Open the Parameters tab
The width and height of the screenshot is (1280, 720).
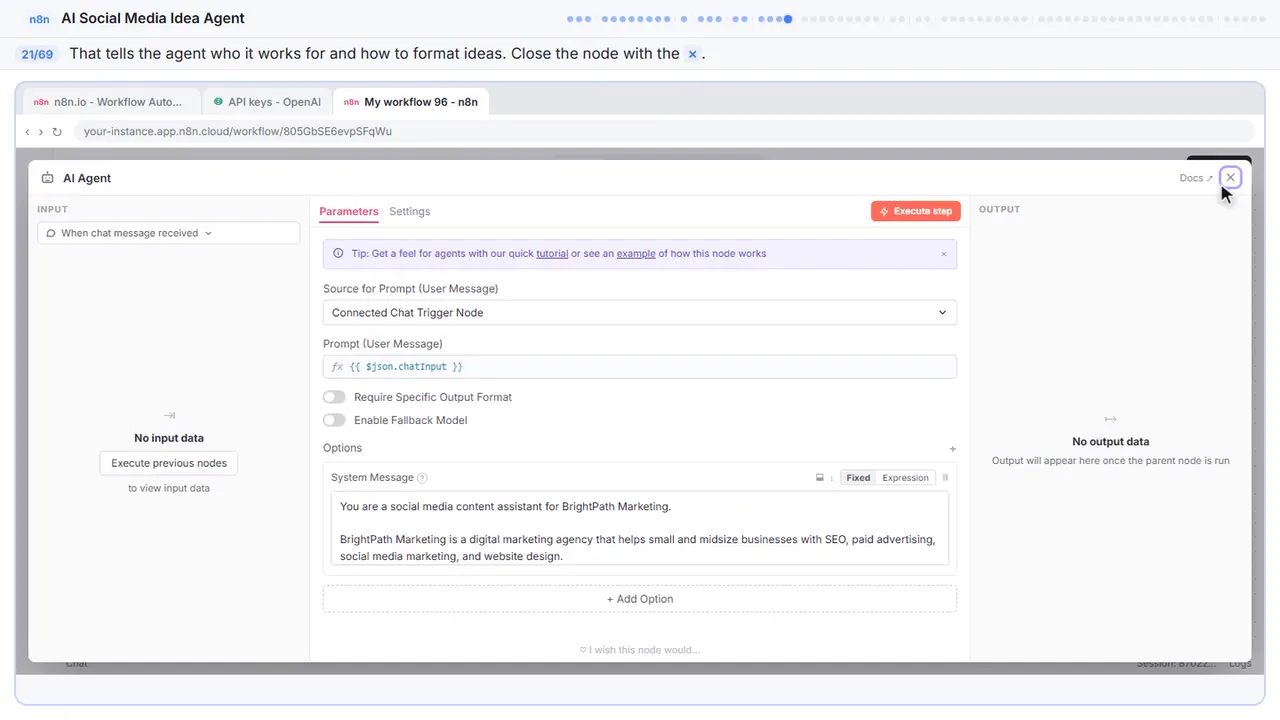349,212
